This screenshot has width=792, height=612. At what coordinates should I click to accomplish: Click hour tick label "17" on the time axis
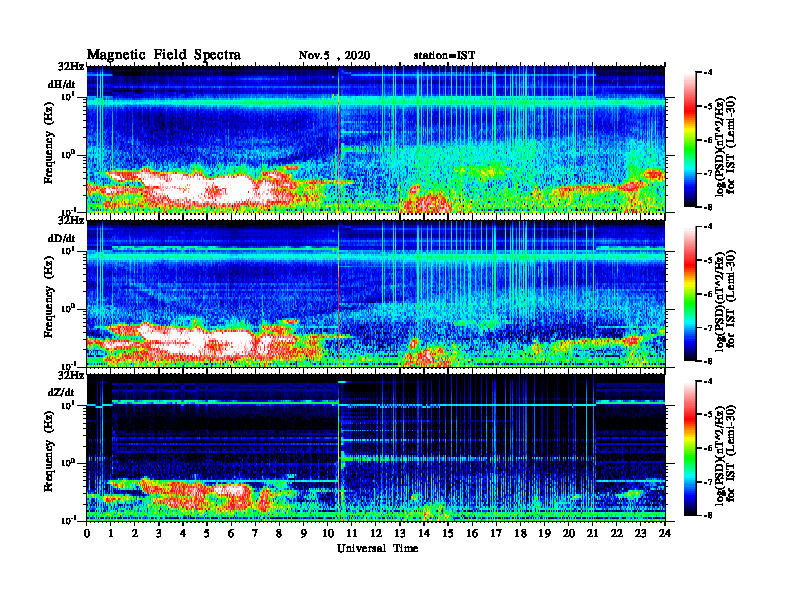tap(496, 533)
